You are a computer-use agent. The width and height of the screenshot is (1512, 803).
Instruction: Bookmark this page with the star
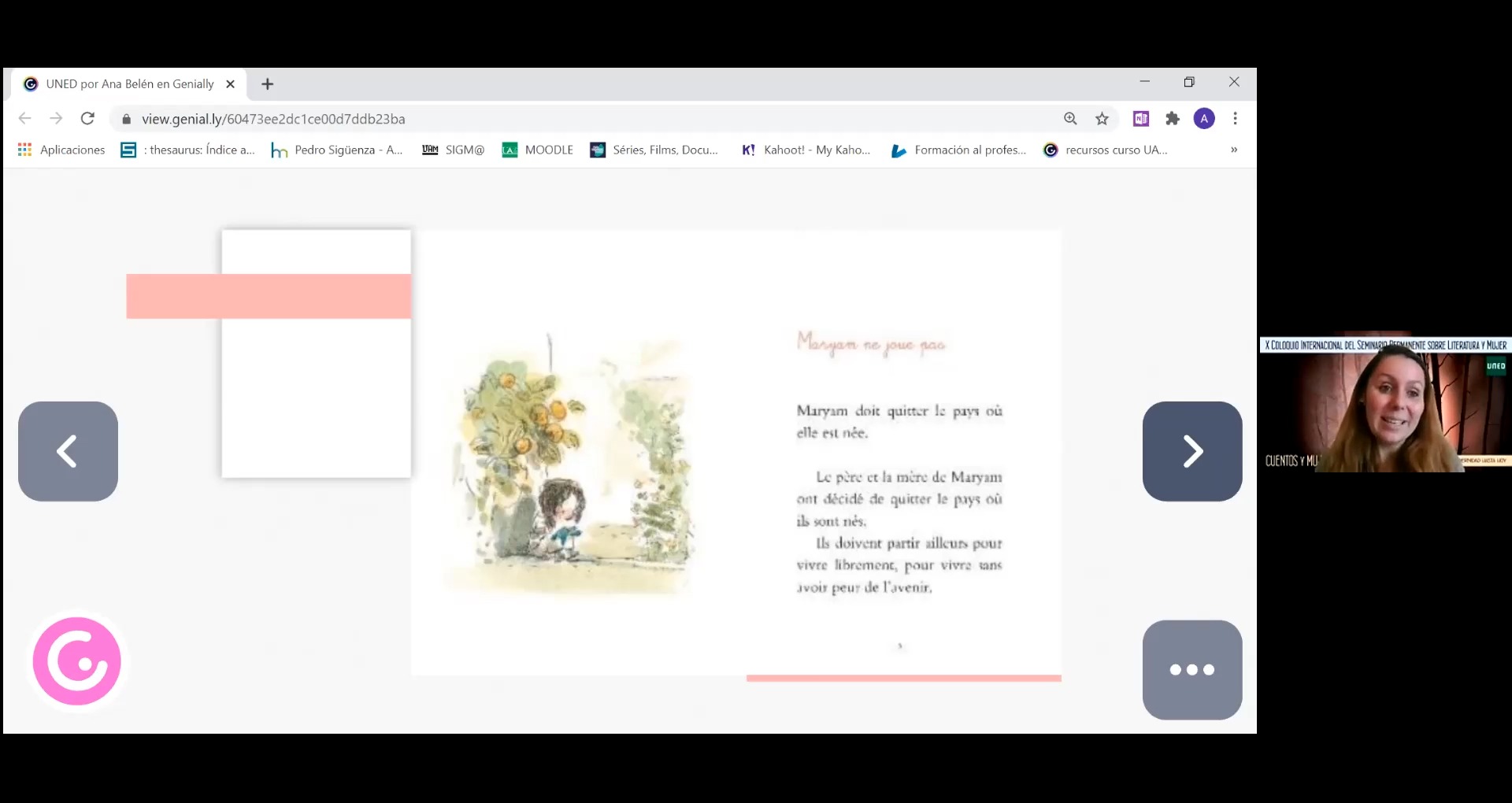point(1102,119)
